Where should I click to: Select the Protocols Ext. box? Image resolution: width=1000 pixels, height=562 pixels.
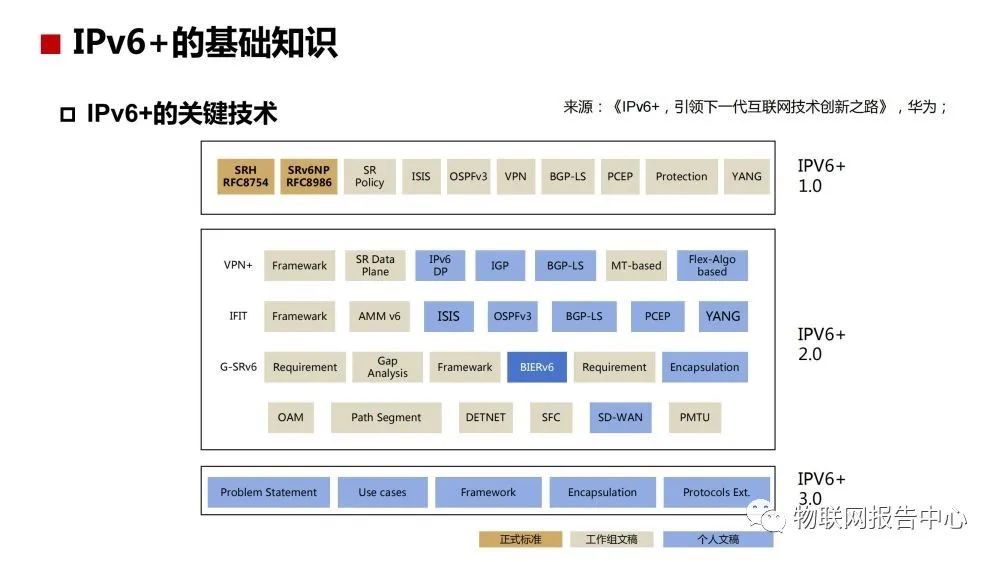click(x=717, y=492)
